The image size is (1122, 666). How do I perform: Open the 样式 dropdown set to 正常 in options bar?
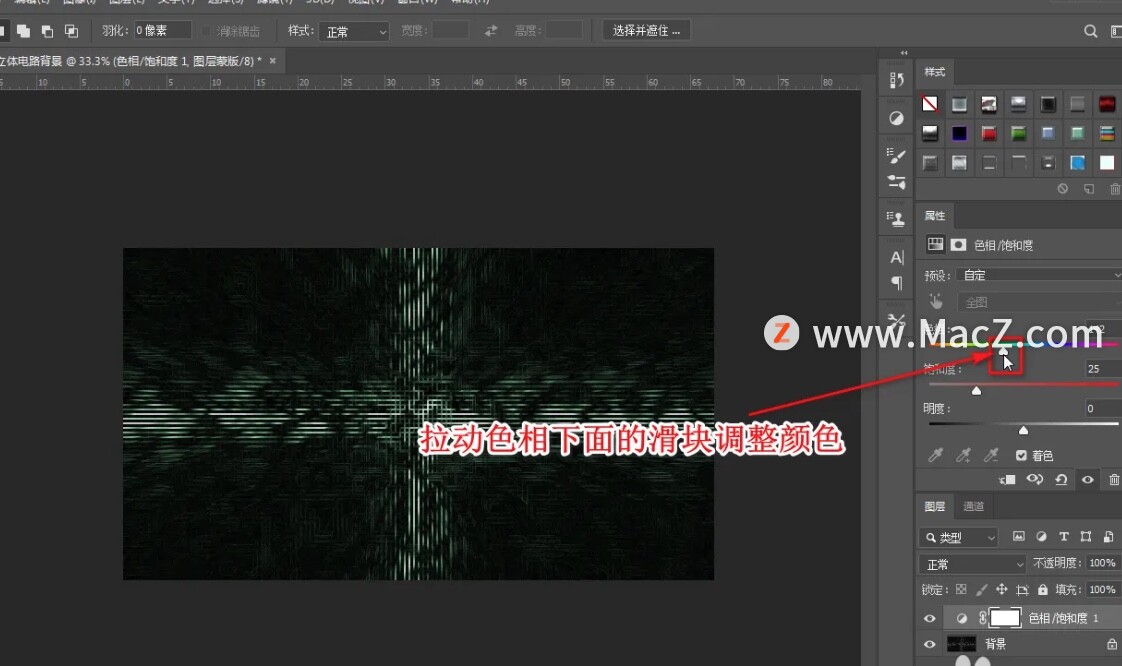point(355,31)
